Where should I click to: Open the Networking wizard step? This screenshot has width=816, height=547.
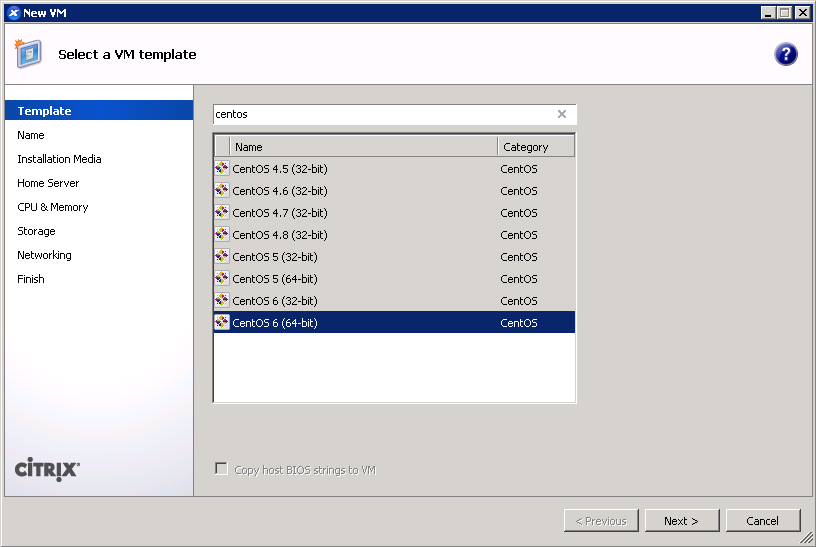pos(44,255)
